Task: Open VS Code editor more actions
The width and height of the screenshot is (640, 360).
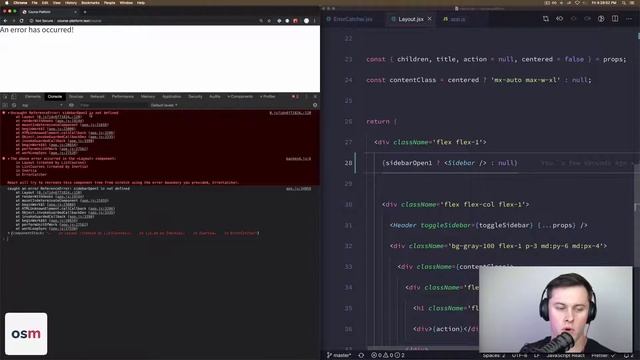Action: click(629, 19)
